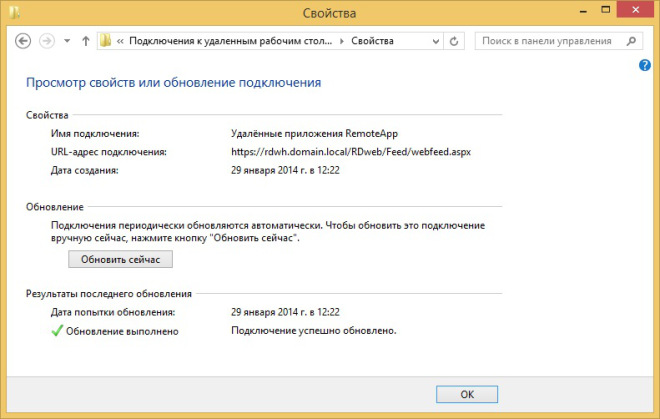
Task: Go up one level with Up arrow
Action: click(x=85, y=41)
